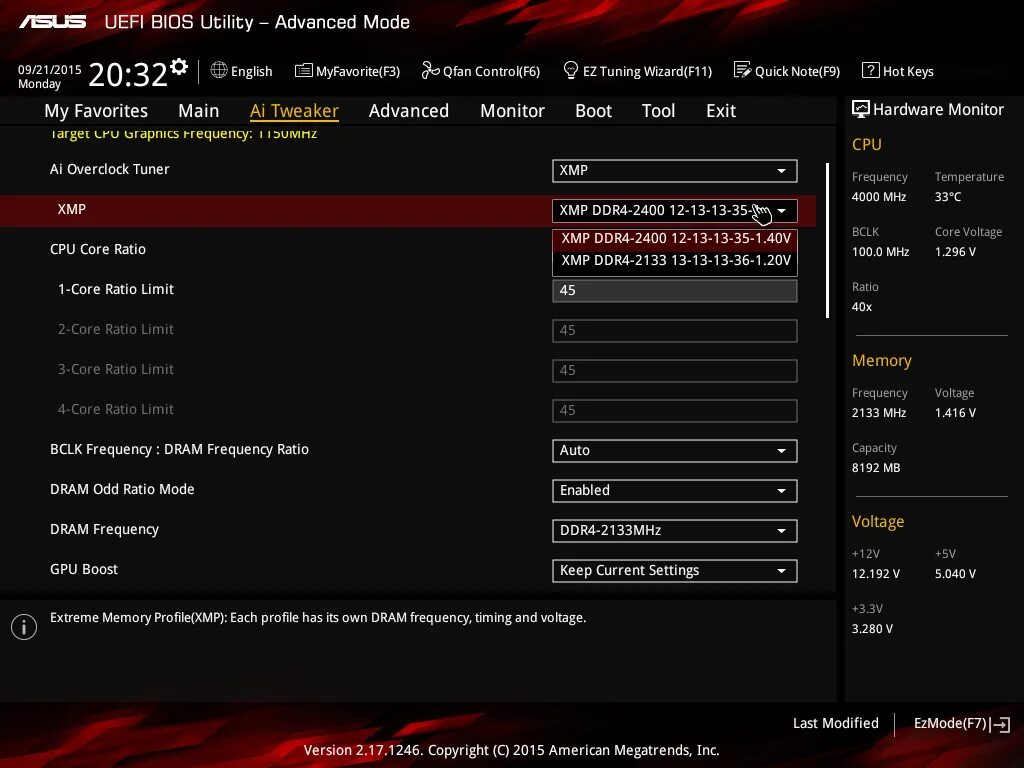Expand Ai Overclock Tuner dropdown
The width and height of the screenshot is (1024, 768).
tap(675, 170)
